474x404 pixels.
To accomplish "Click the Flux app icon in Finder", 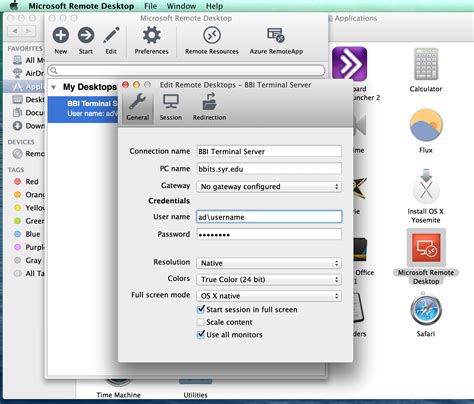I will [426, 126].
